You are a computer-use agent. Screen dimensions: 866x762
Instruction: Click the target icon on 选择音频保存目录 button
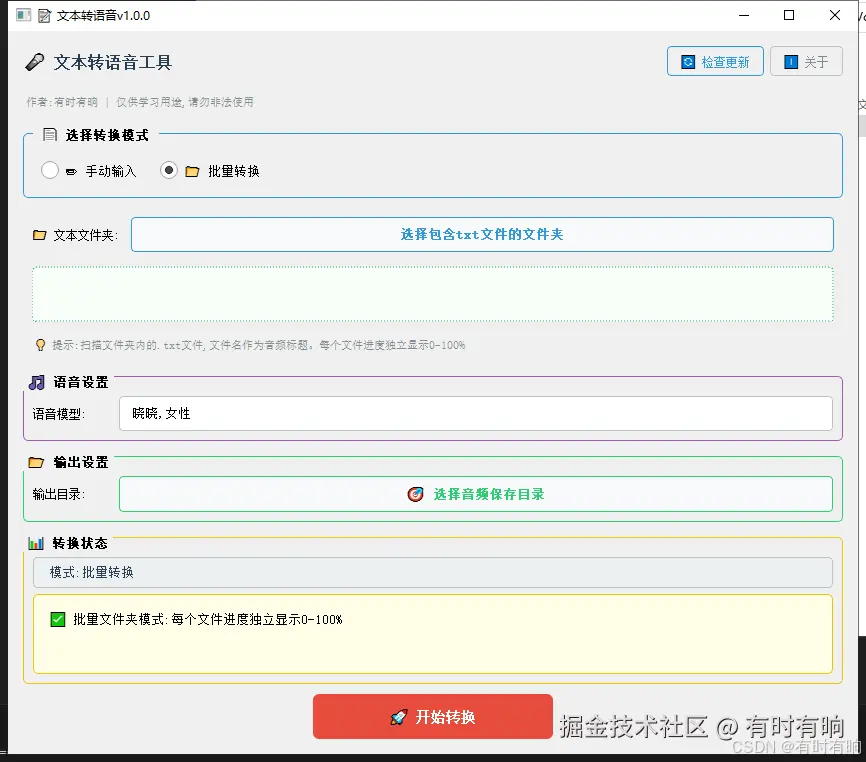[416, 493]
